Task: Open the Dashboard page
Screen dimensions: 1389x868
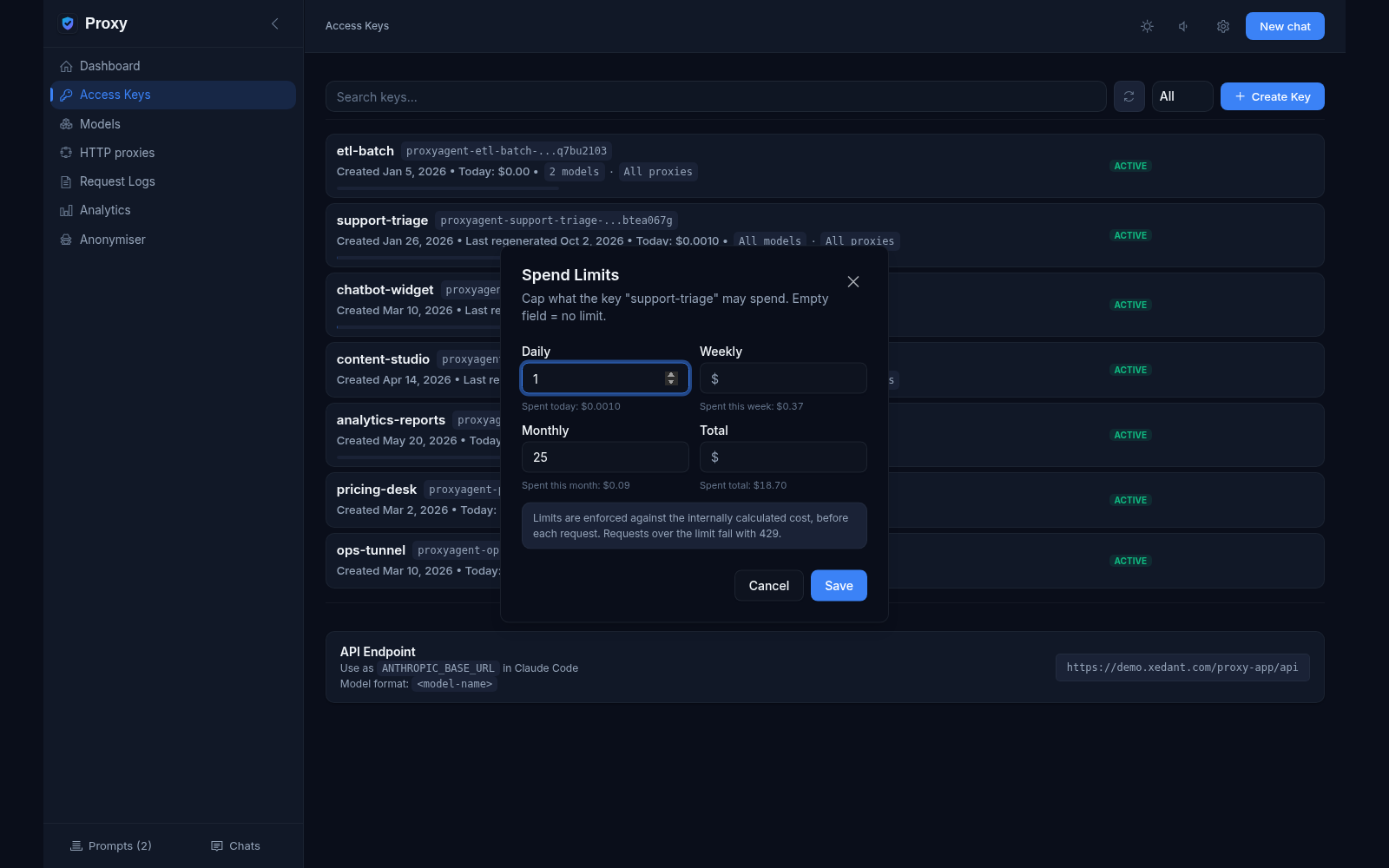Action: pyautogui.click(x=173, y=66)
